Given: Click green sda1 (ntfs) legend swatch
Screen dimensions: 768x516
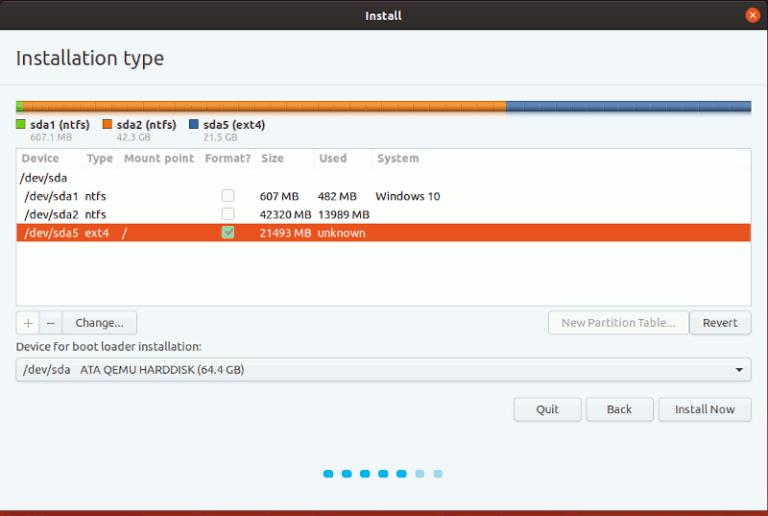Looking at the screenshot, I should tap(21, 124).
